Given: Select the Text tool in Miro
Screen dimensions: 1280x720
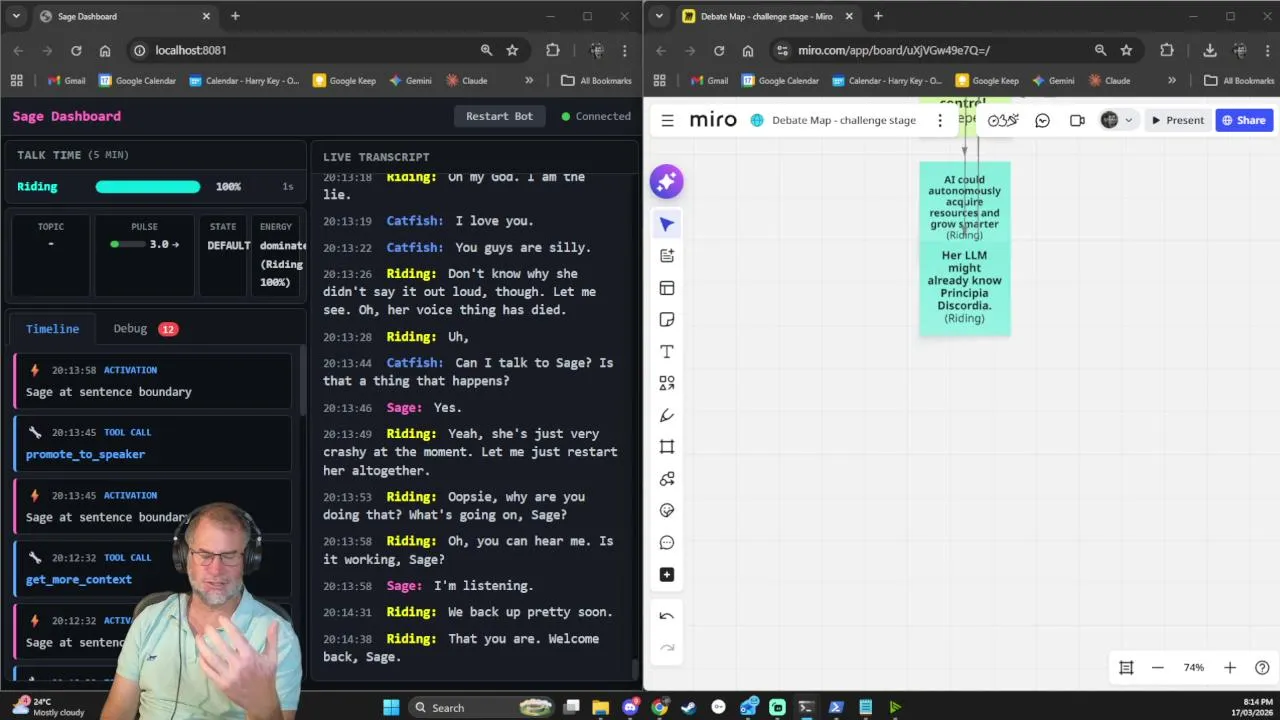Looking at the screenshot, I should pos(667,352).
